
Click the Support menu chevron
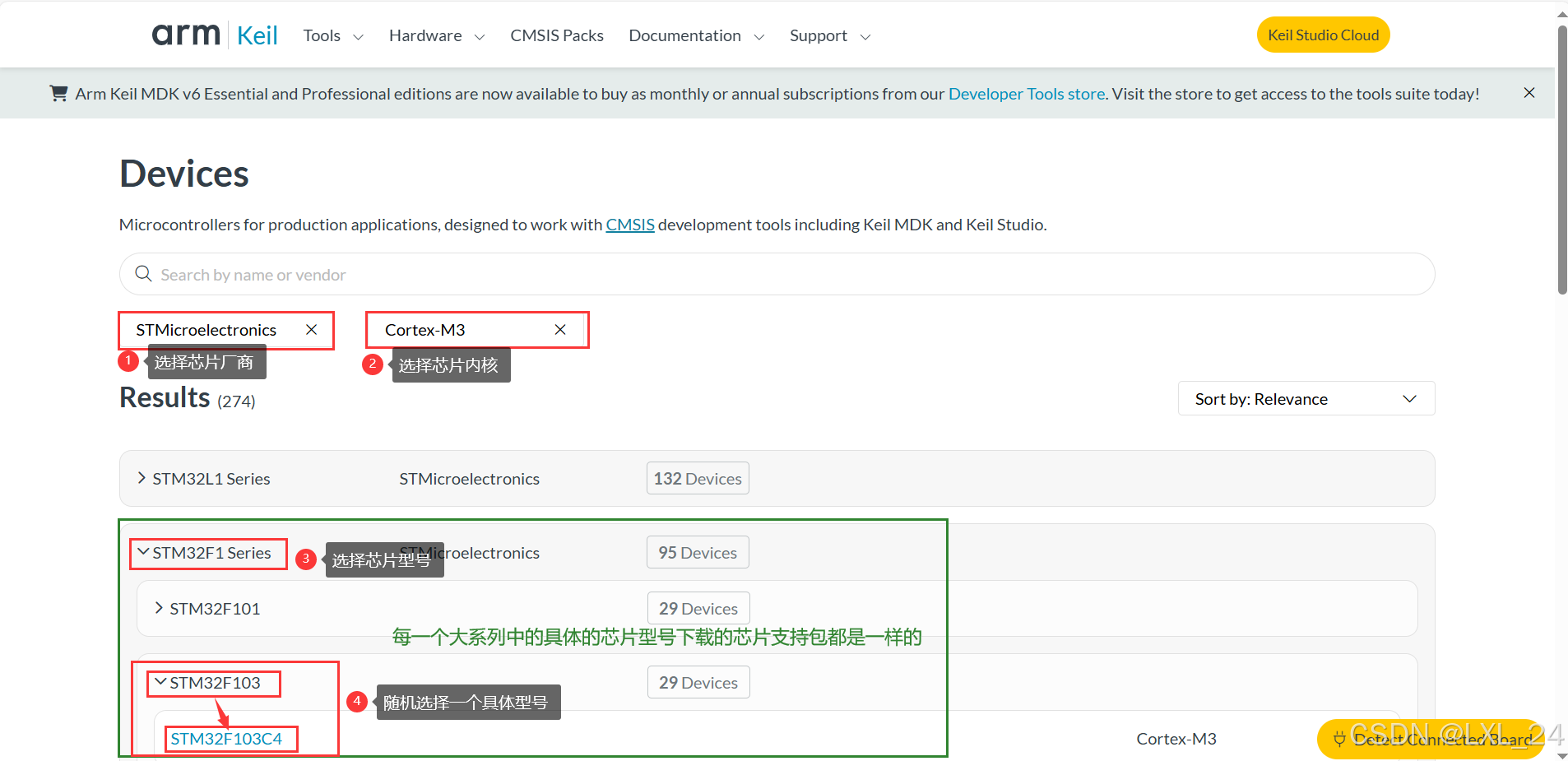[x=865, y=37]
